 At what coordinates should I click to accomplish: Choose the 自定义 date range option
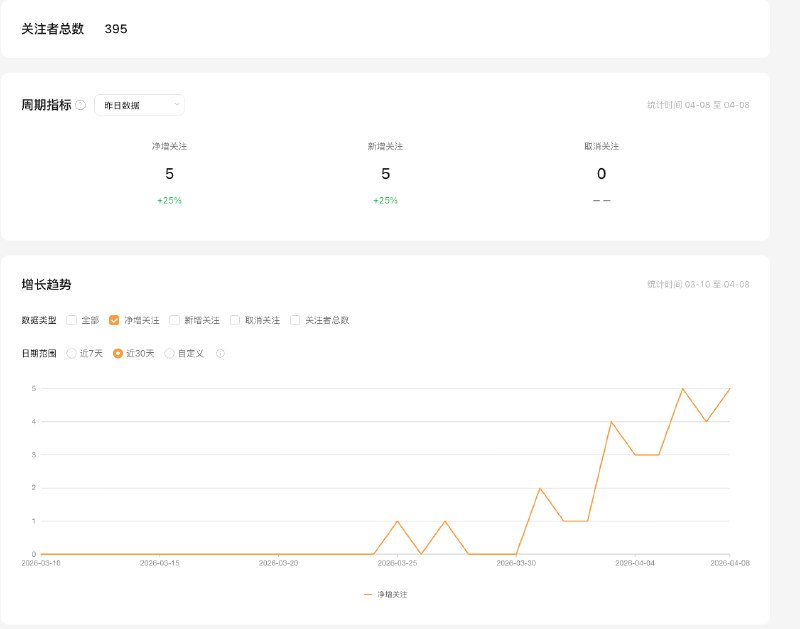(x=170, y=353)
